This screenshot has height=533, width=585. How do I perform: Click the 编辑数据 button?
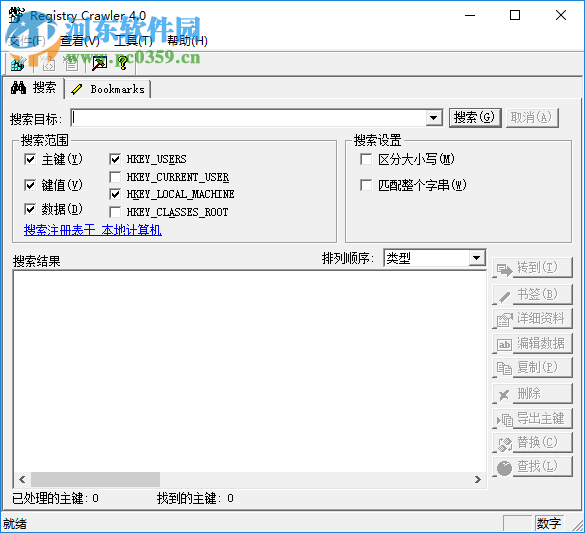click(532, 344)
